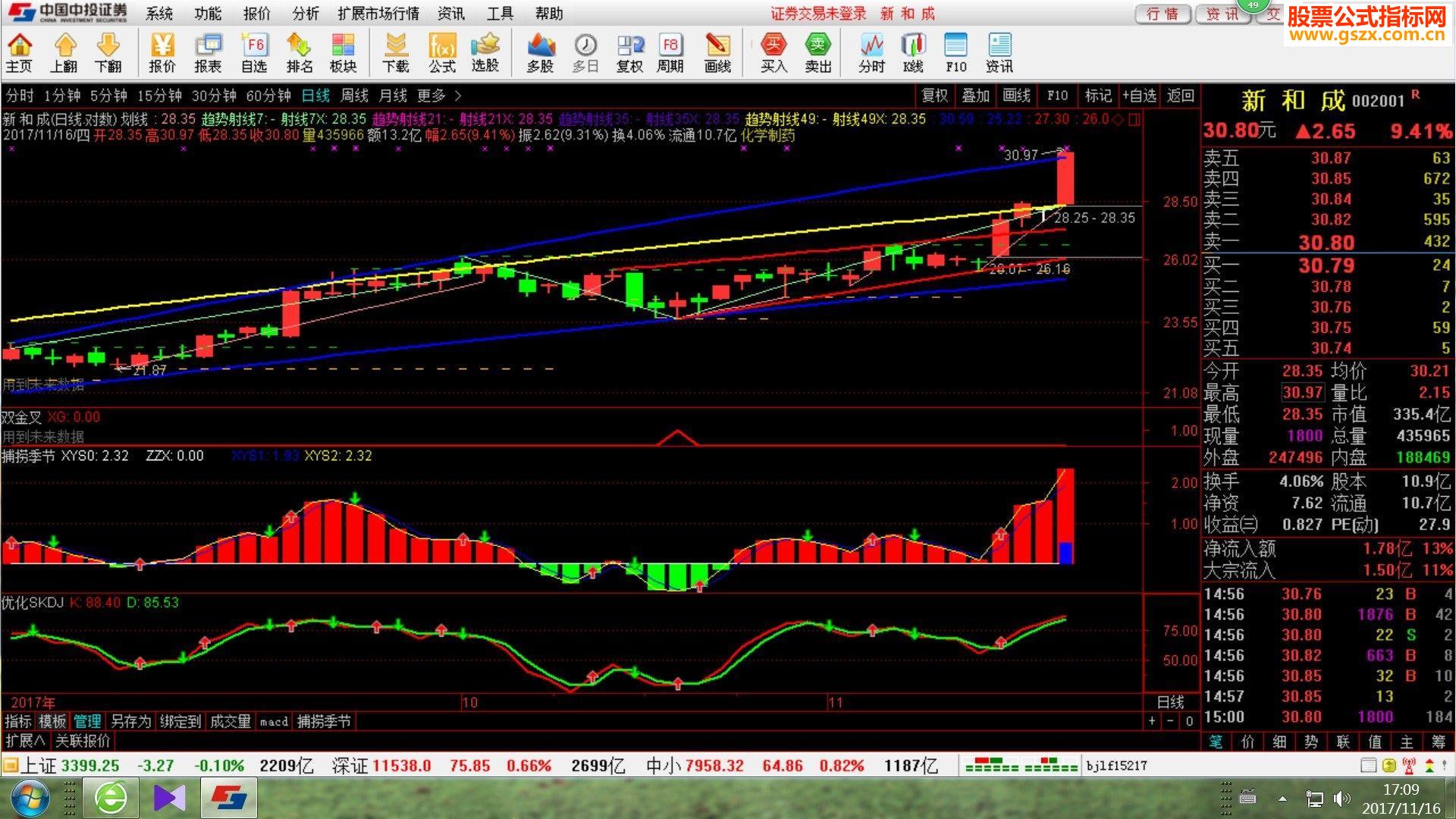Click the 指标 indicator tab at bottom
The image size is (1456, 819).
click(18, 721)
